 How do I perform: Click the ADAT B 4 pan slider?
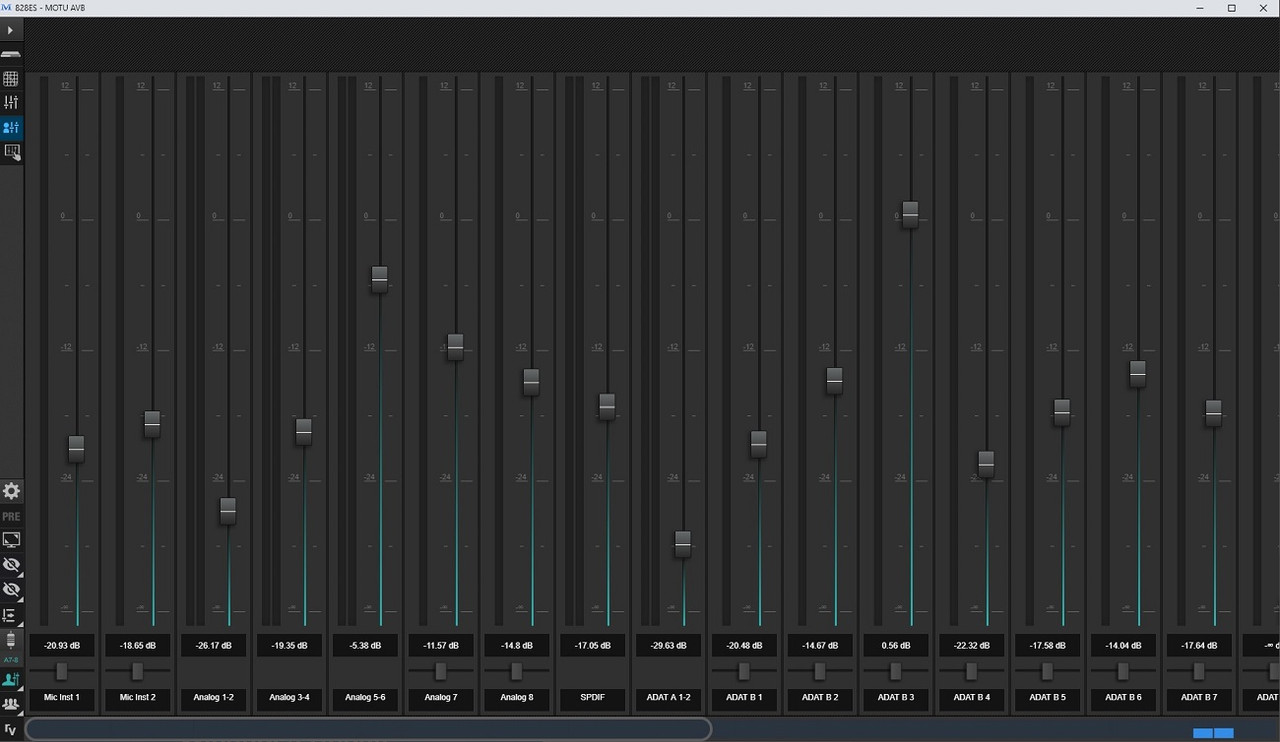tap(972, 671)
